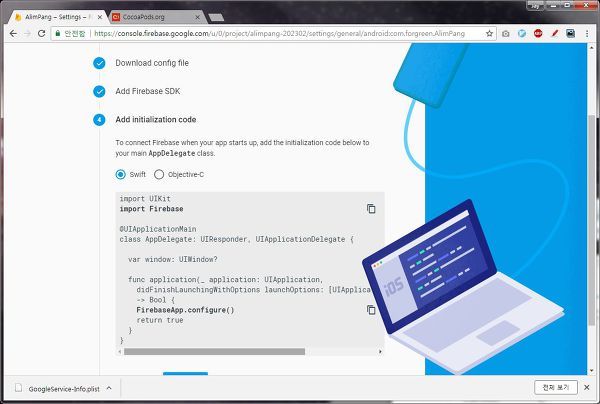Click the show all downloads button
The image size is (600, 404).
[x=556, y=388]
